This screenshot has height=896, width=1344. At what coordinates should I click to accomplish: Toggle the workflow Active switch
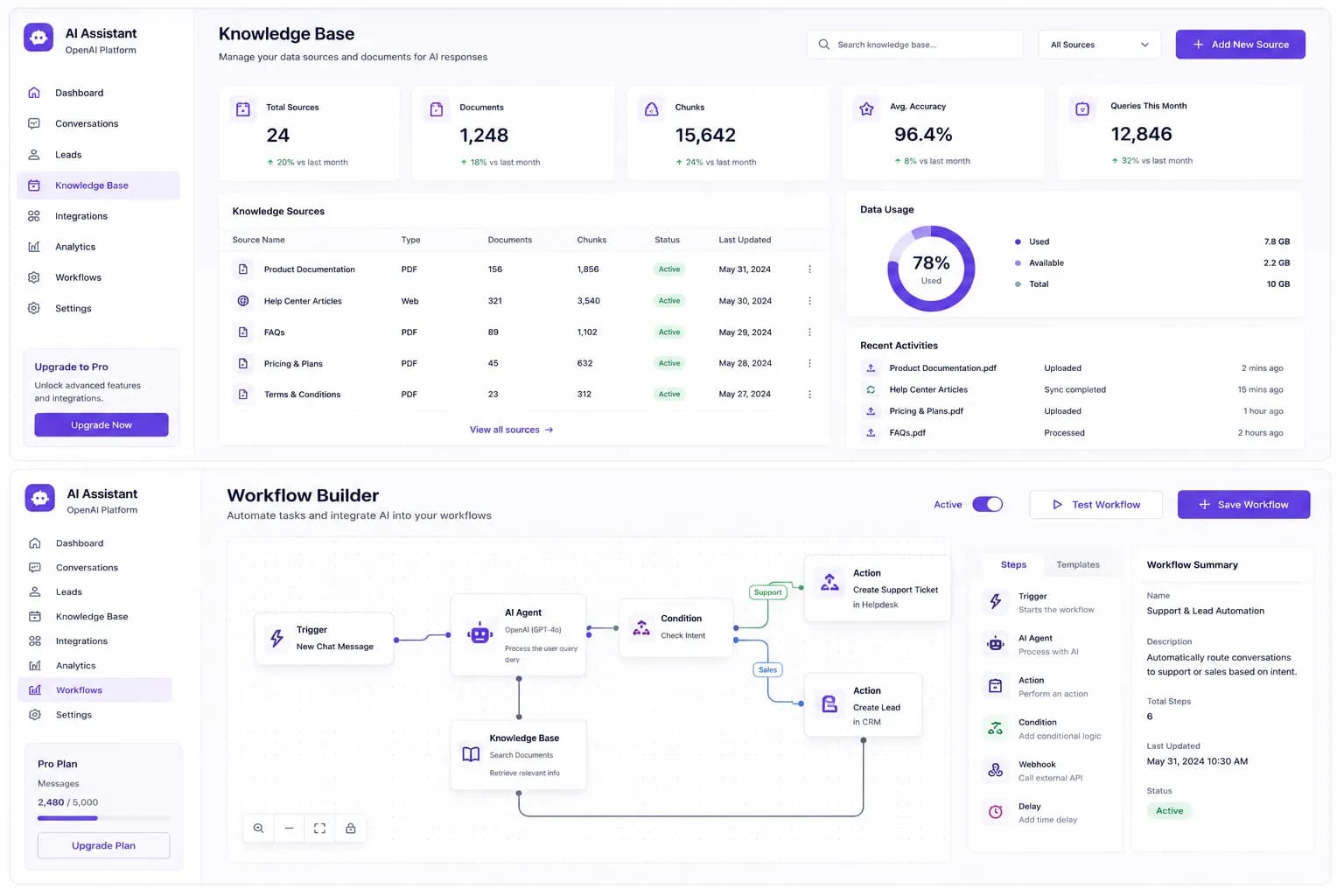pyautogui.click(x=988, y=504)
